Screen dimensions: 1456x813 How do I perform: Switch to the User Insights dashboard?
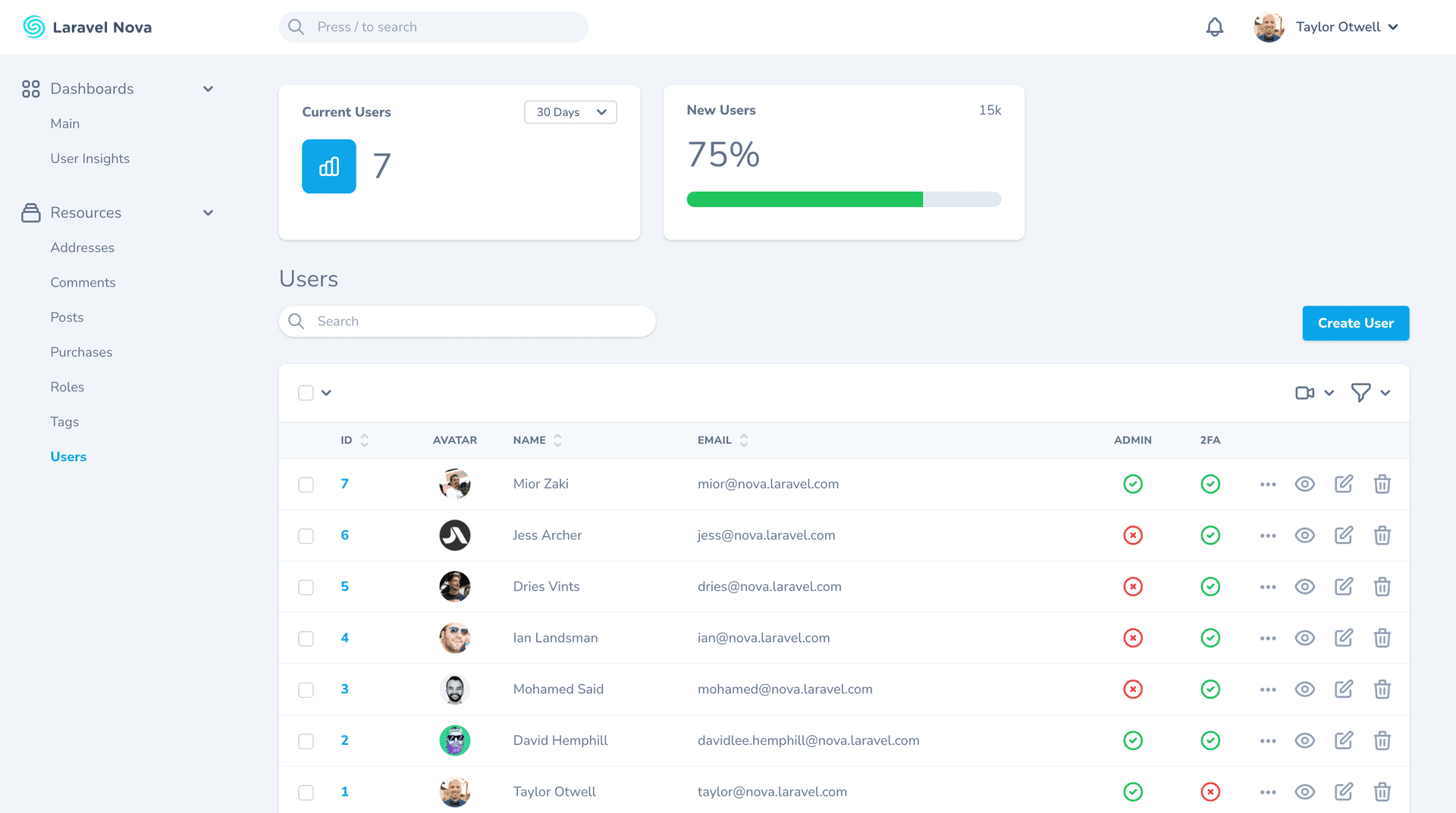click(89, 158)
